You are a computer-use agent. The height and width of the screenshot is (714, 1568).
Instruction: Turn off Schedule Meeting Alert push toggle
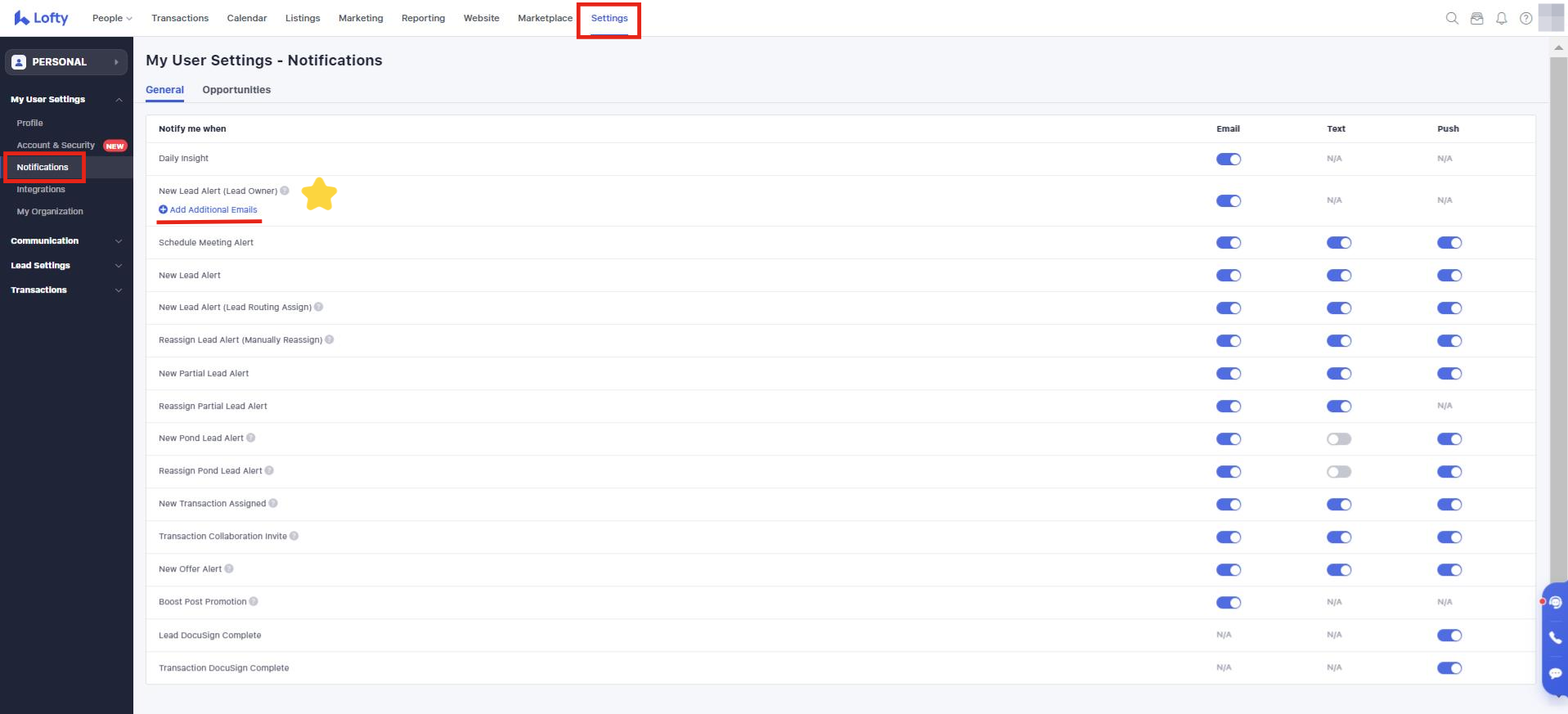[x=1449, y=243]
